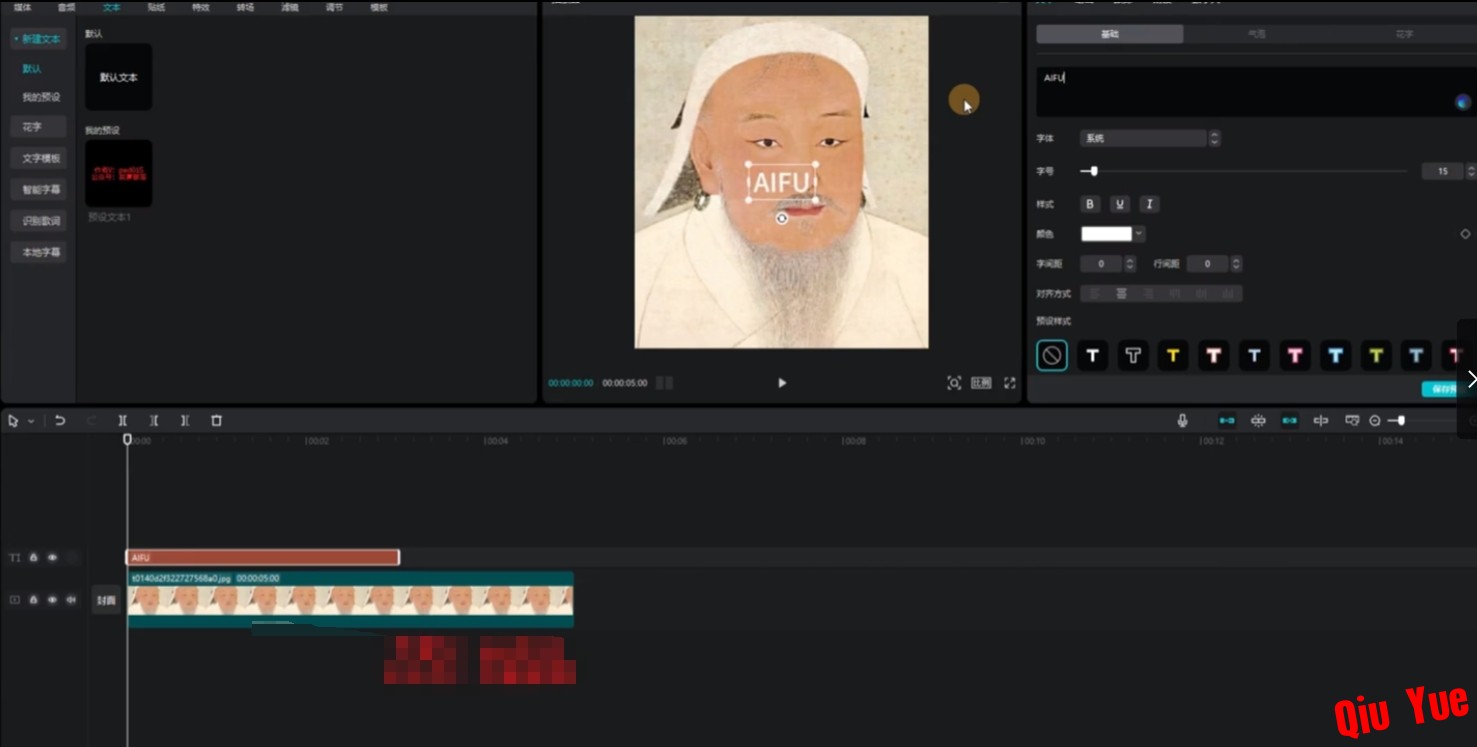Click the timeline zoom slider
Viewport: 1477px width, 747px height.
tap(1420, 421)
